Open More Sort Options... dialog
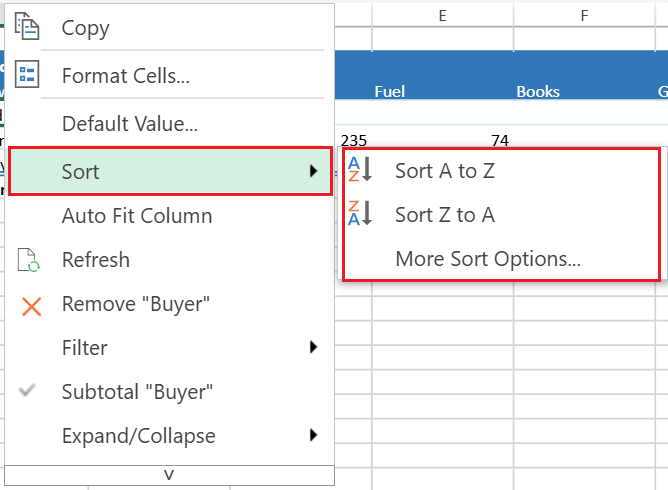 point(488,259)
